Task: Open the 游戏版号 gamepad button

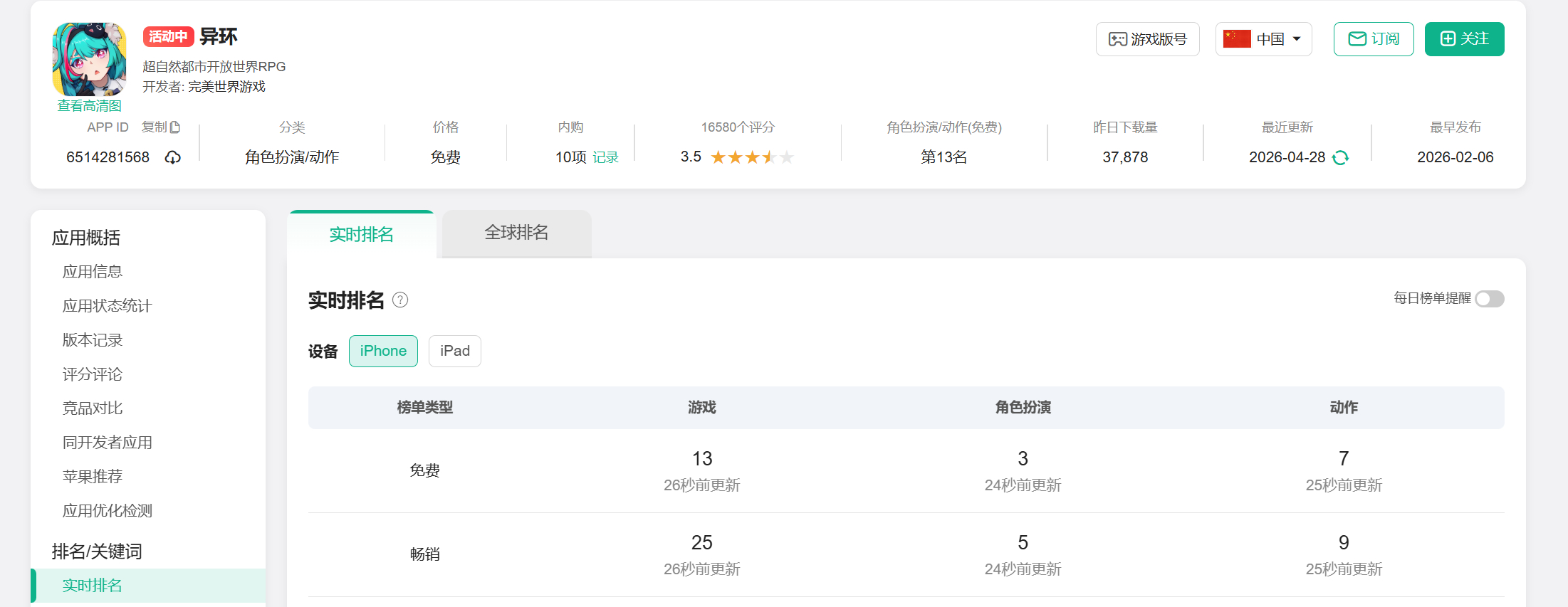Action: point(1147,39)
